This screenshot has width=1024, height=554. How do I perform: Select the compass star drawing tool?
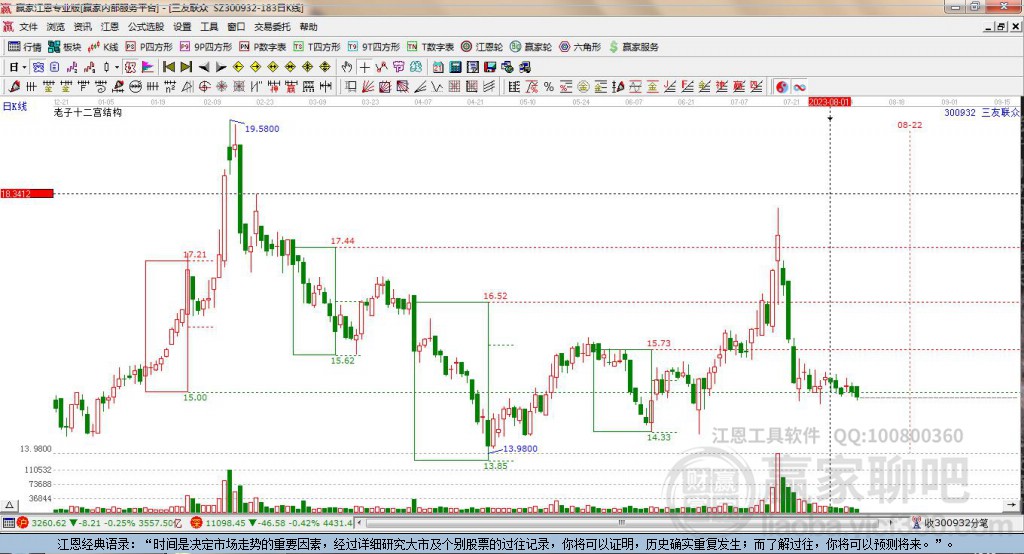222,86
